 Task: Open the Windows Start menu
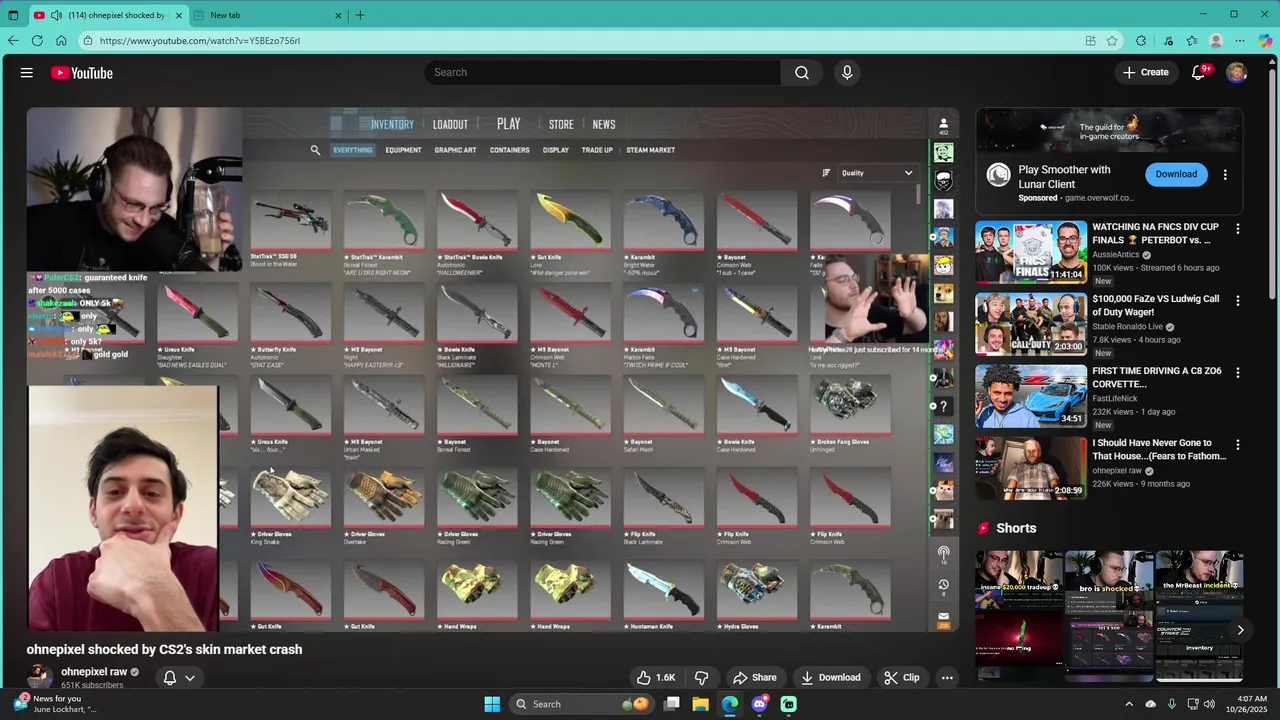point(492,704)
